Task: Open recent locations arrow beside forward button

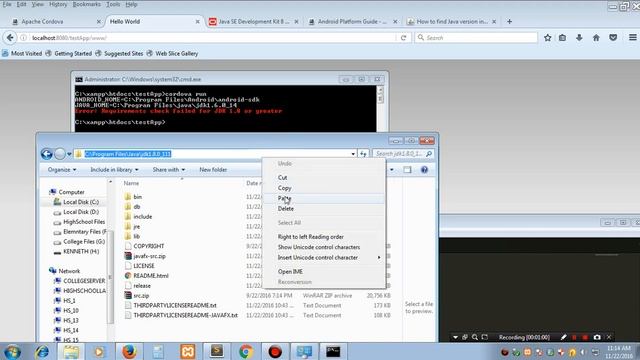Action: [x=69, y=154]
